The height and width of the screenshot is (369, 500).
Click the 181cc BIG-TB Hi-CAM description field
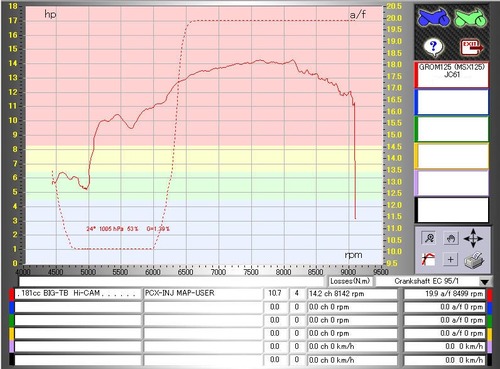(x=78, y=294)
